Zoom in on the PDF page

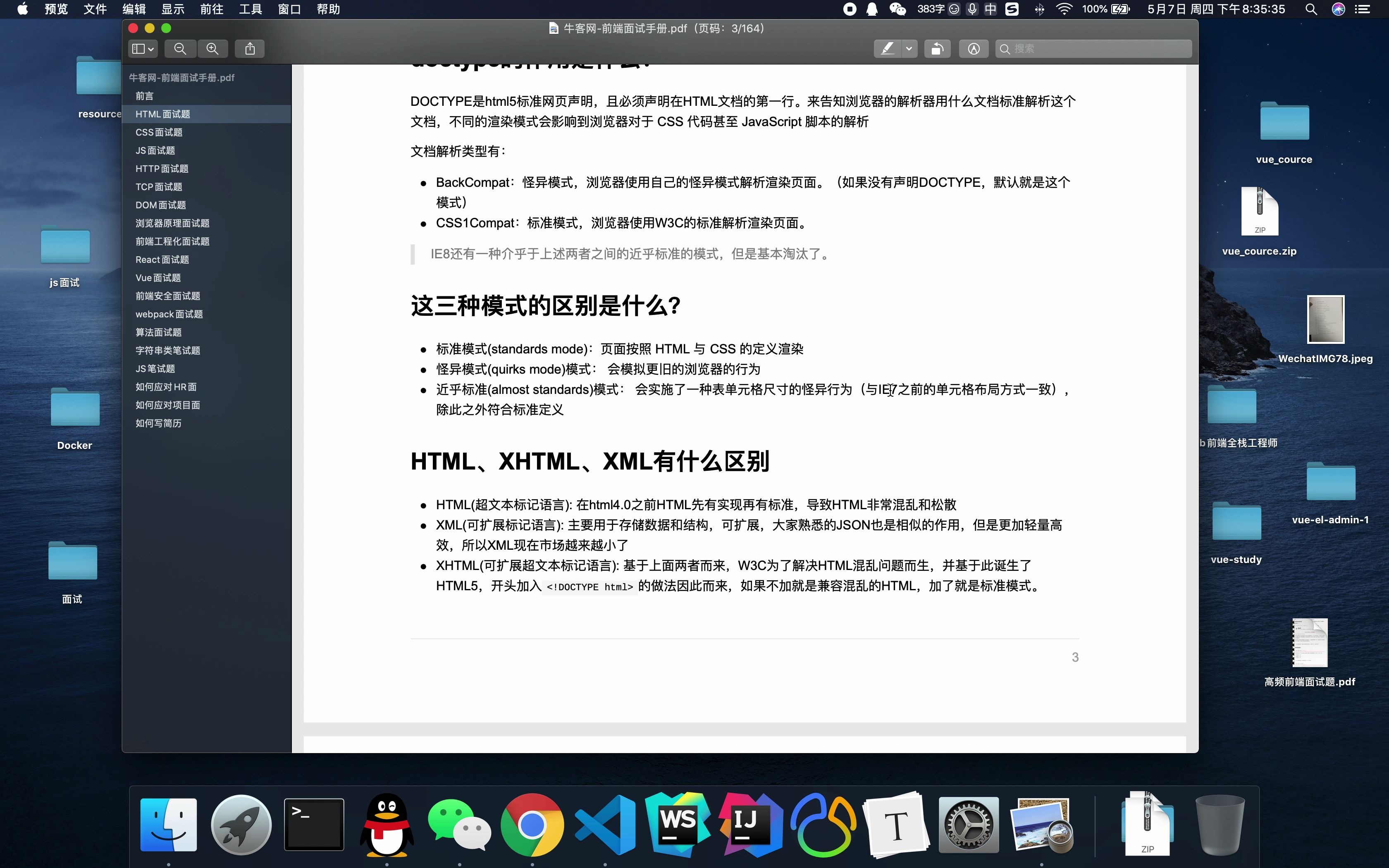pos(212,48)
